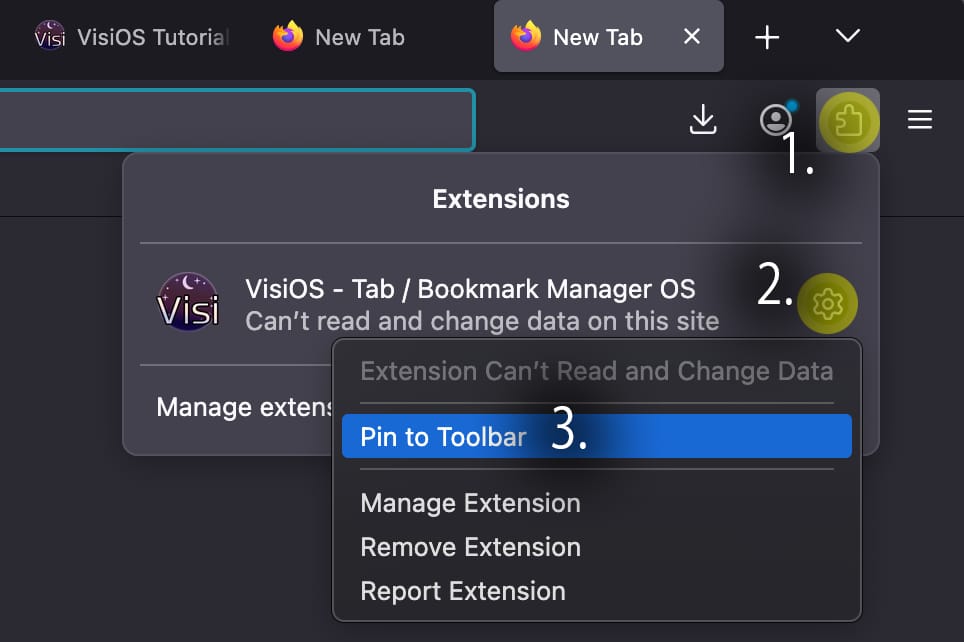This screenshot has height=642, width=964.
Task: Choose Manage Extension from context menu
Action: (470, 503)
